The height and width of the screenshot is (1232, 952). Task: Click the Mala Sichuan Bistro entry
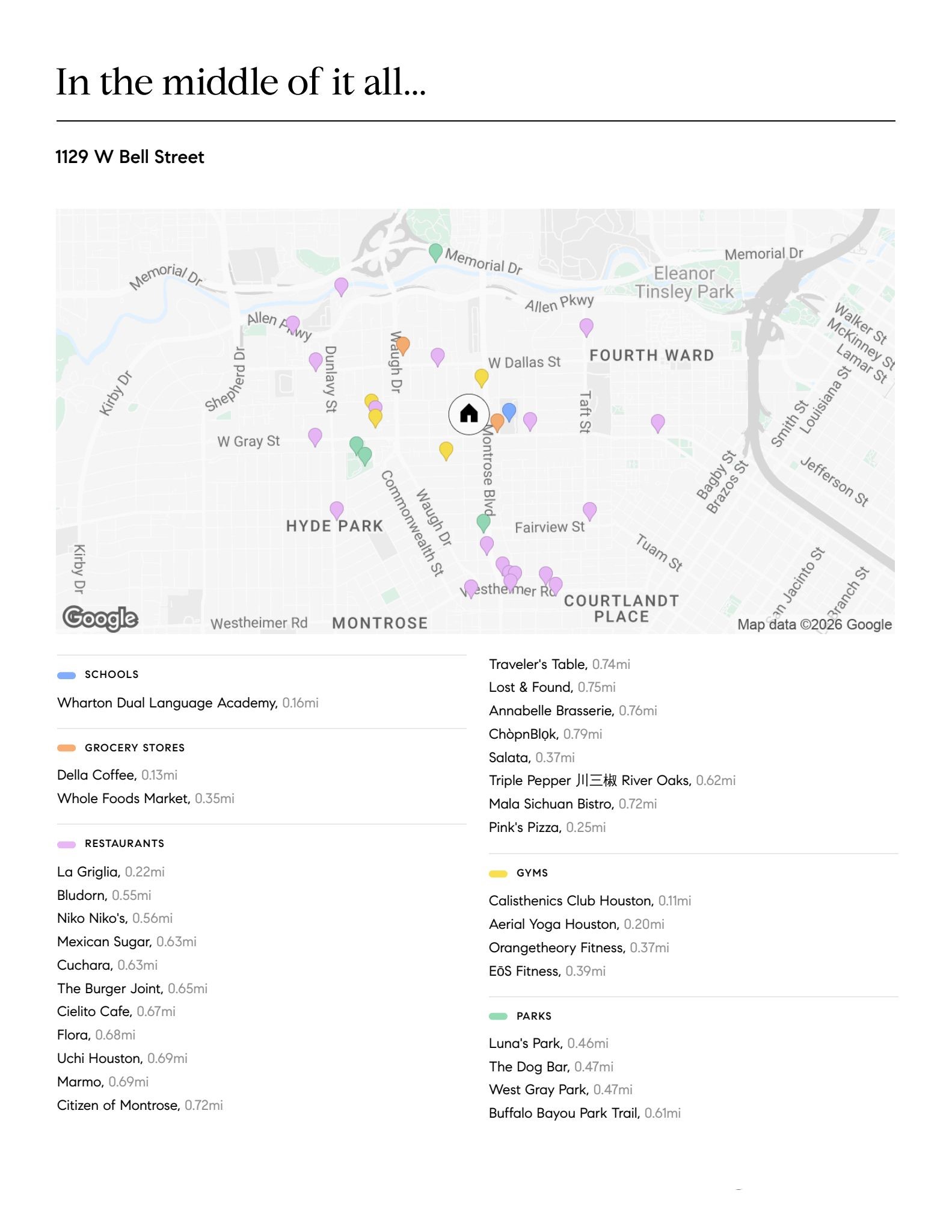click(x=573, y=804)
